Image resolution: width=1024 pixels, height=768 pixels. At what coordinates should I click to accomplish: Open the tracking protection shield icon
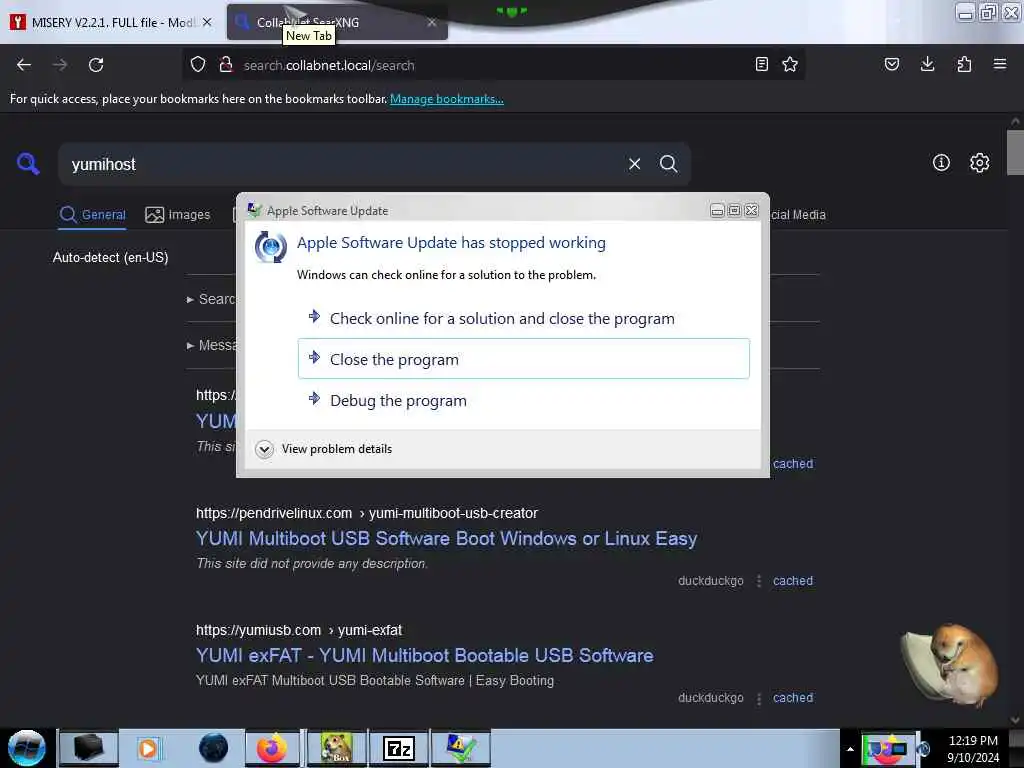198,65
